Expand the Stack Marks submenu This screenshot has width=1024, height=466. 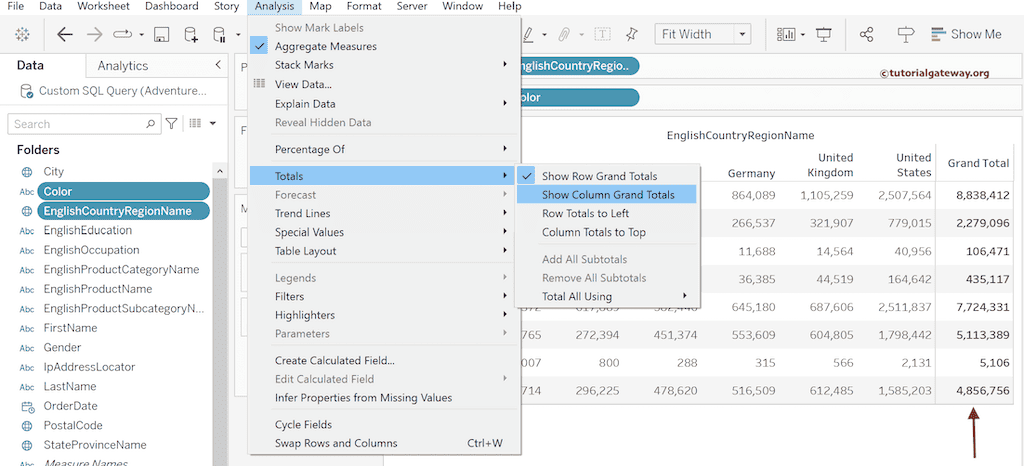(384, 65)
